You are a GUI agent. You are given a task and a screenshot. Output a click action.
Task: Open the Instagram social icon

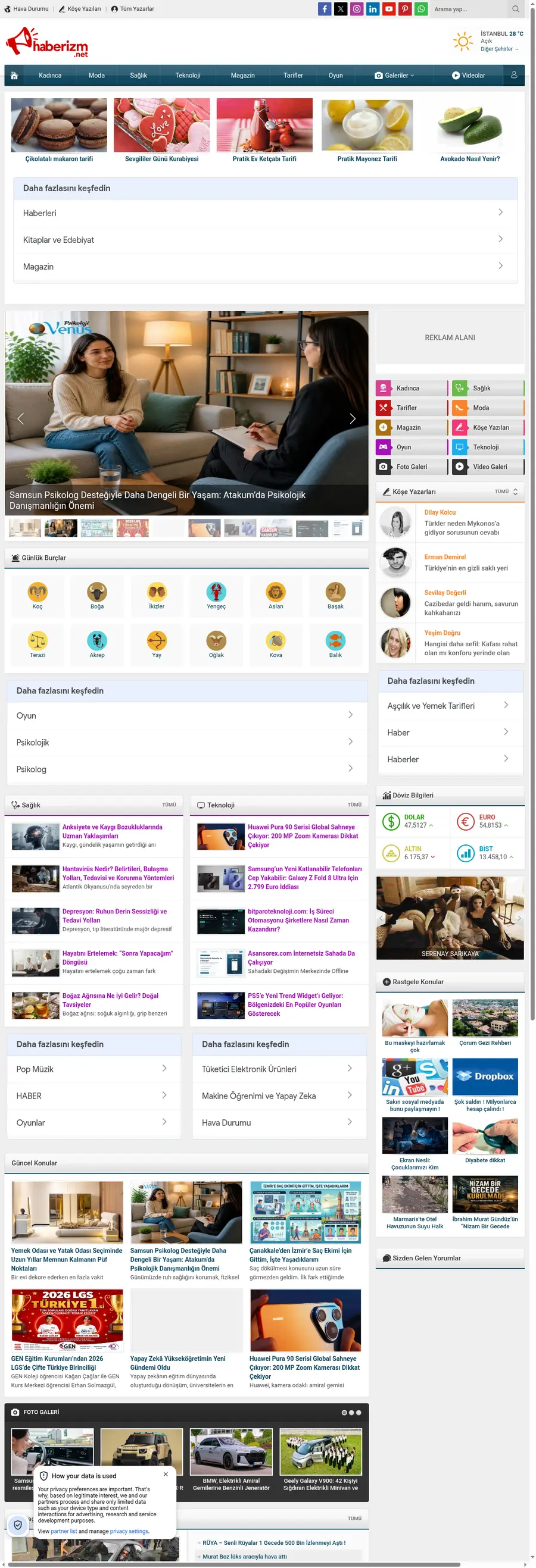coord(357,9)
